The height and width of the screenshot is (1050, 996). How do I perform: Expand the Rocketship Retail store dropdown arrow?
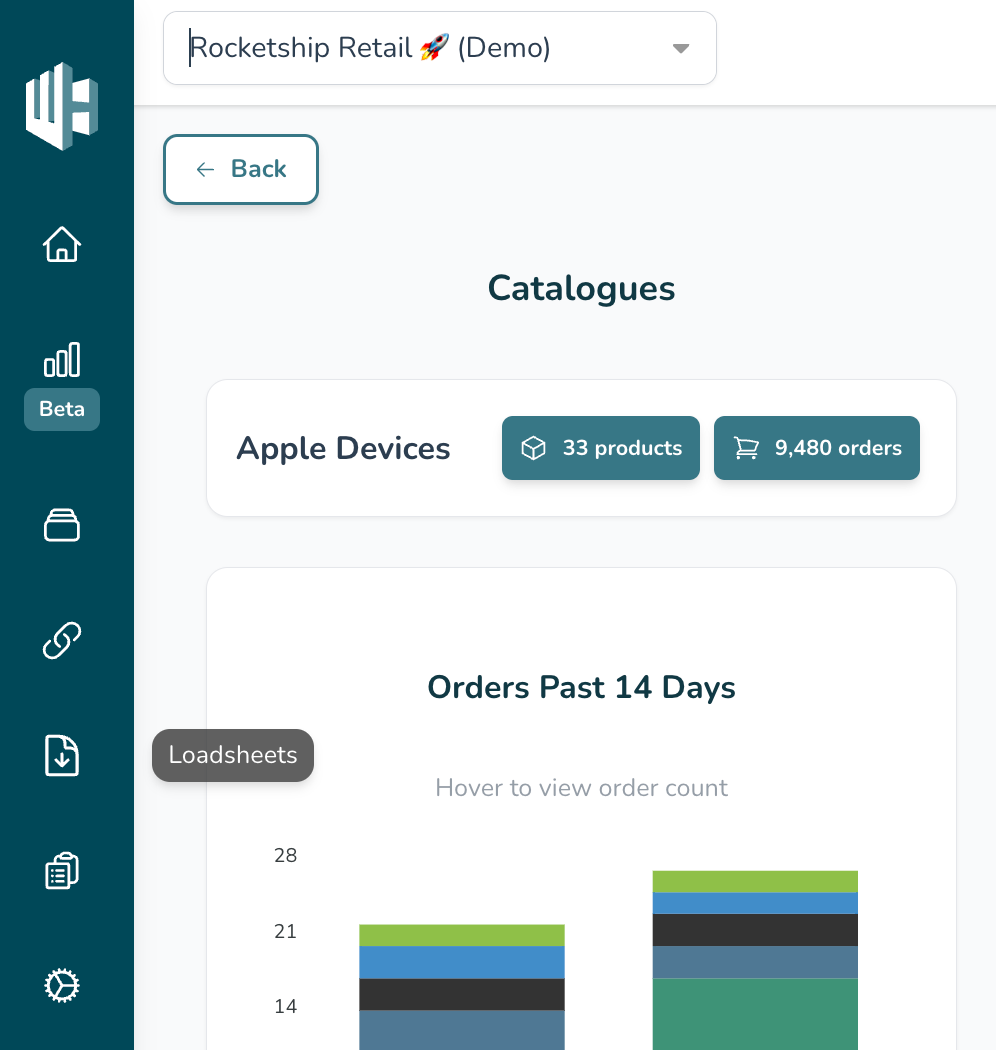click(x=681, y=48)
